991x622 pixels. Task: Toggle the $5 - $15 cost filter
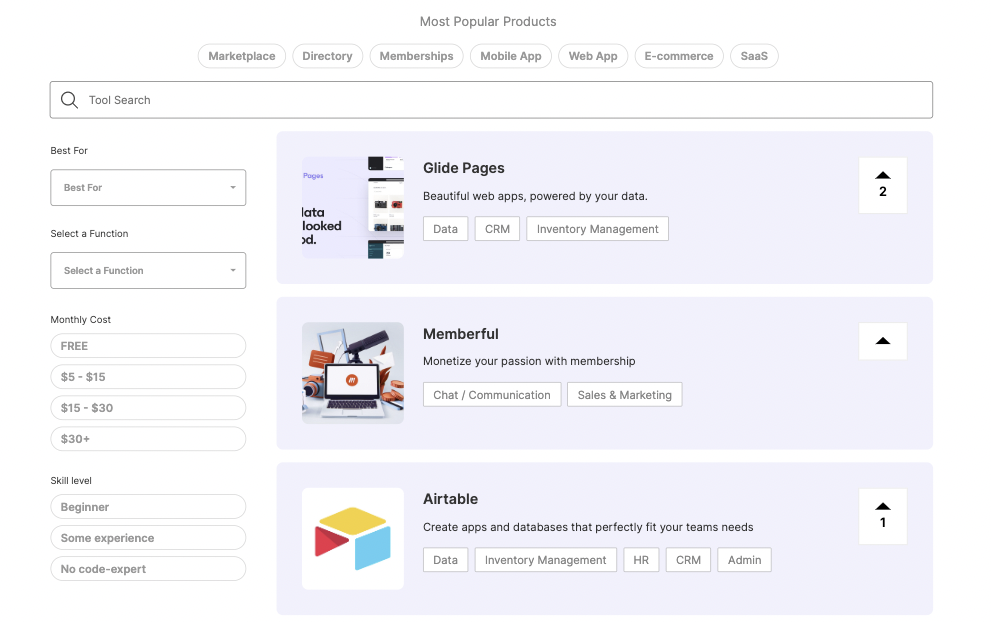[148, 377]
